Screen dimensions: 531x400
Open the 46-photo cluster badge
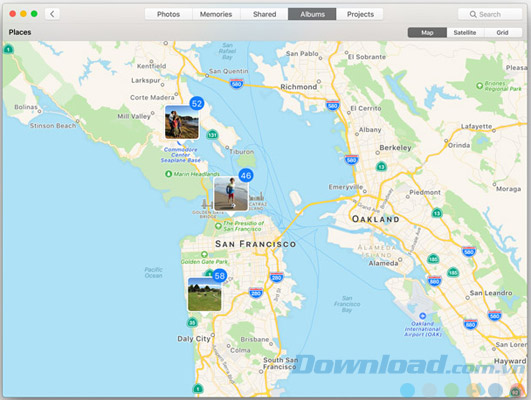[x=246, y=175]
